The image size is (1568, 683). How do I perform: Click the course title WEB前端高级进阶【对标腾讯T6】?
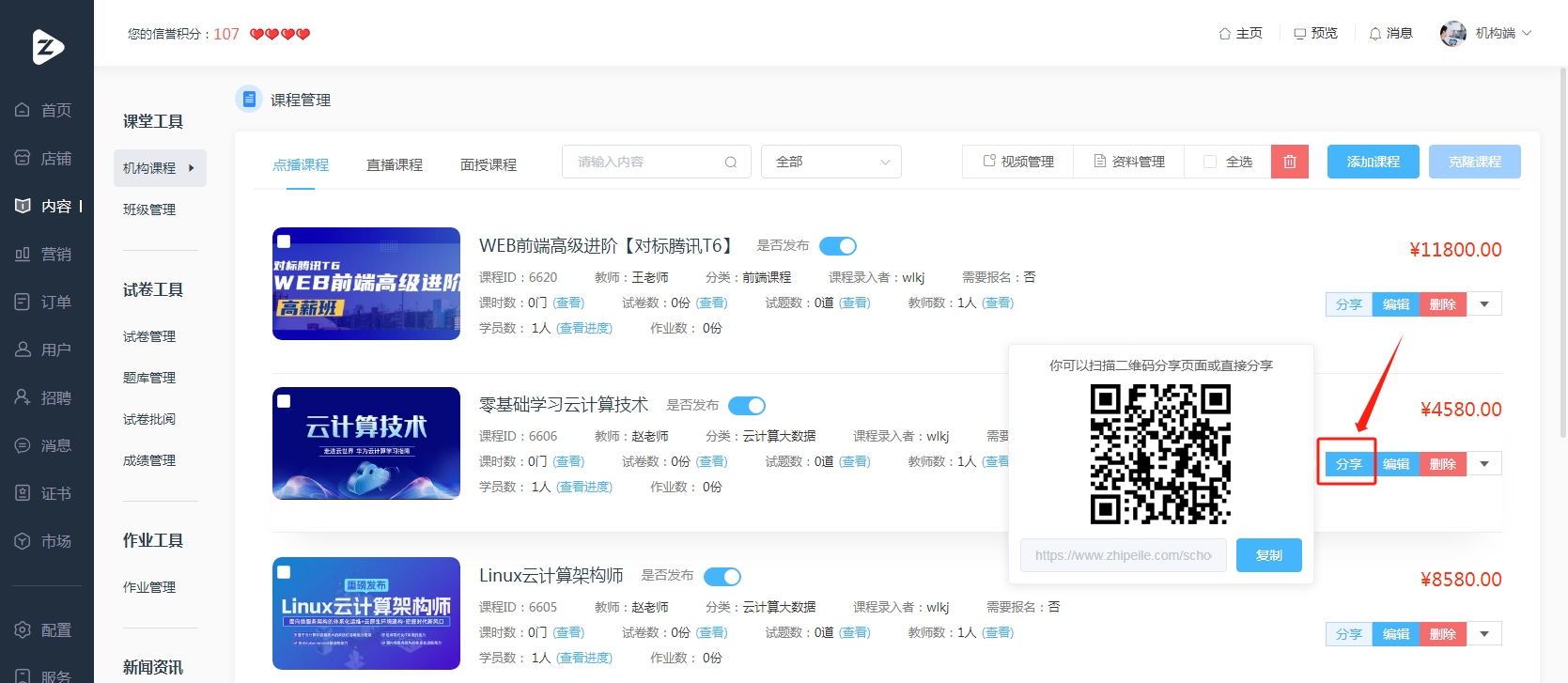point(608,245)
